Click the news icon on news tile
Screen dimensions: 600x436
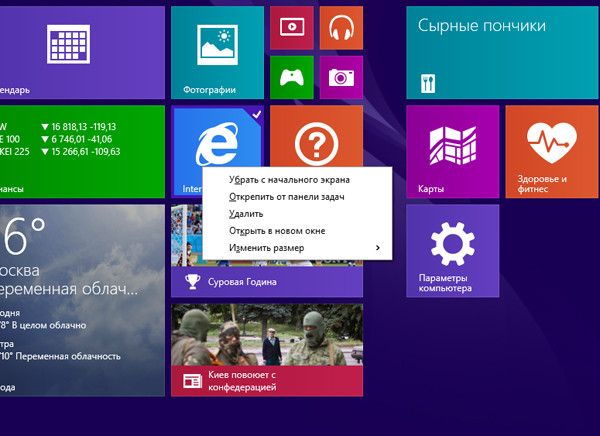tap(192, 381)
